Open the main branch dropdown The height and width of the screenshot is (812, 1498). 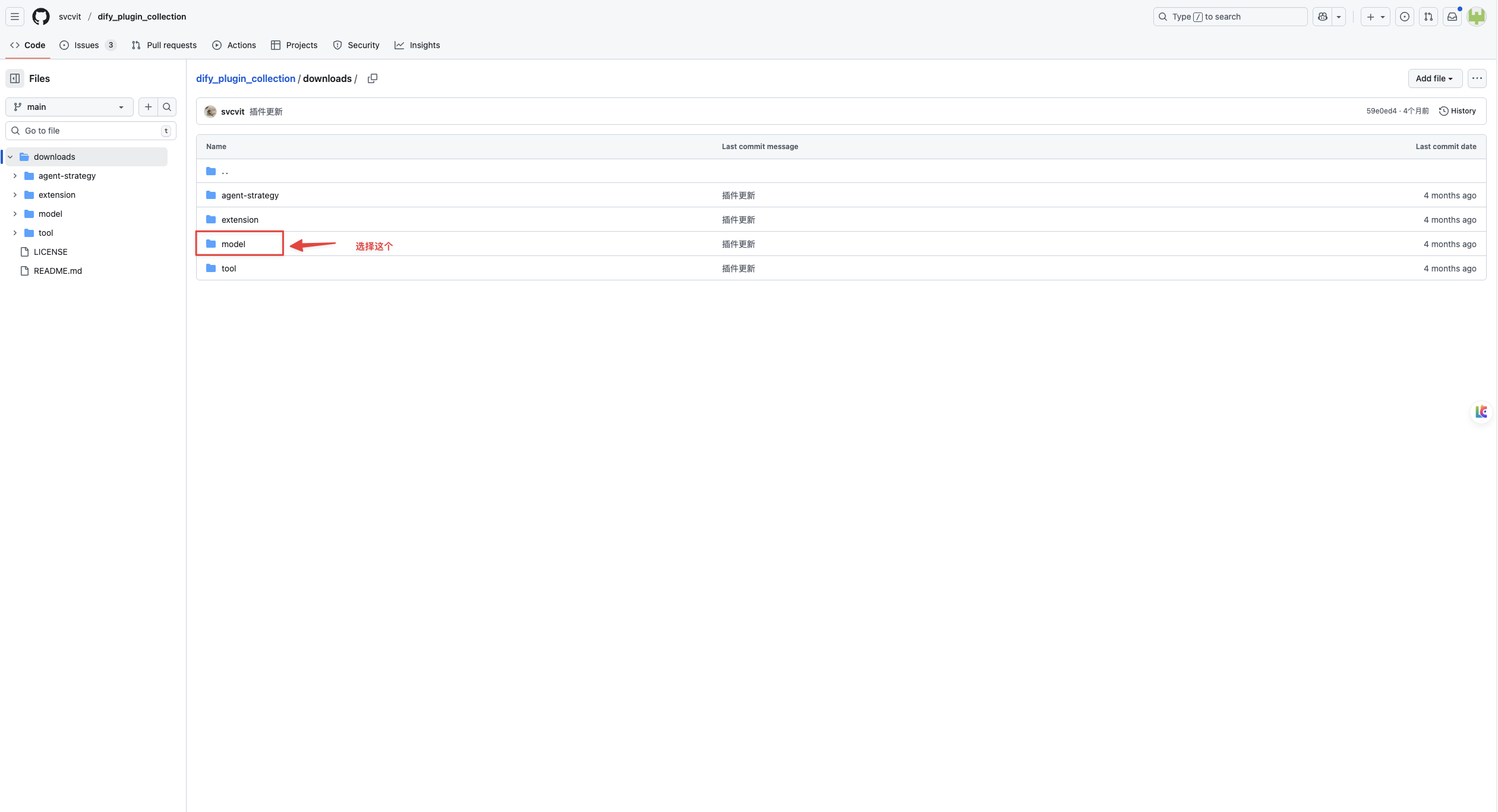[70, 107]
